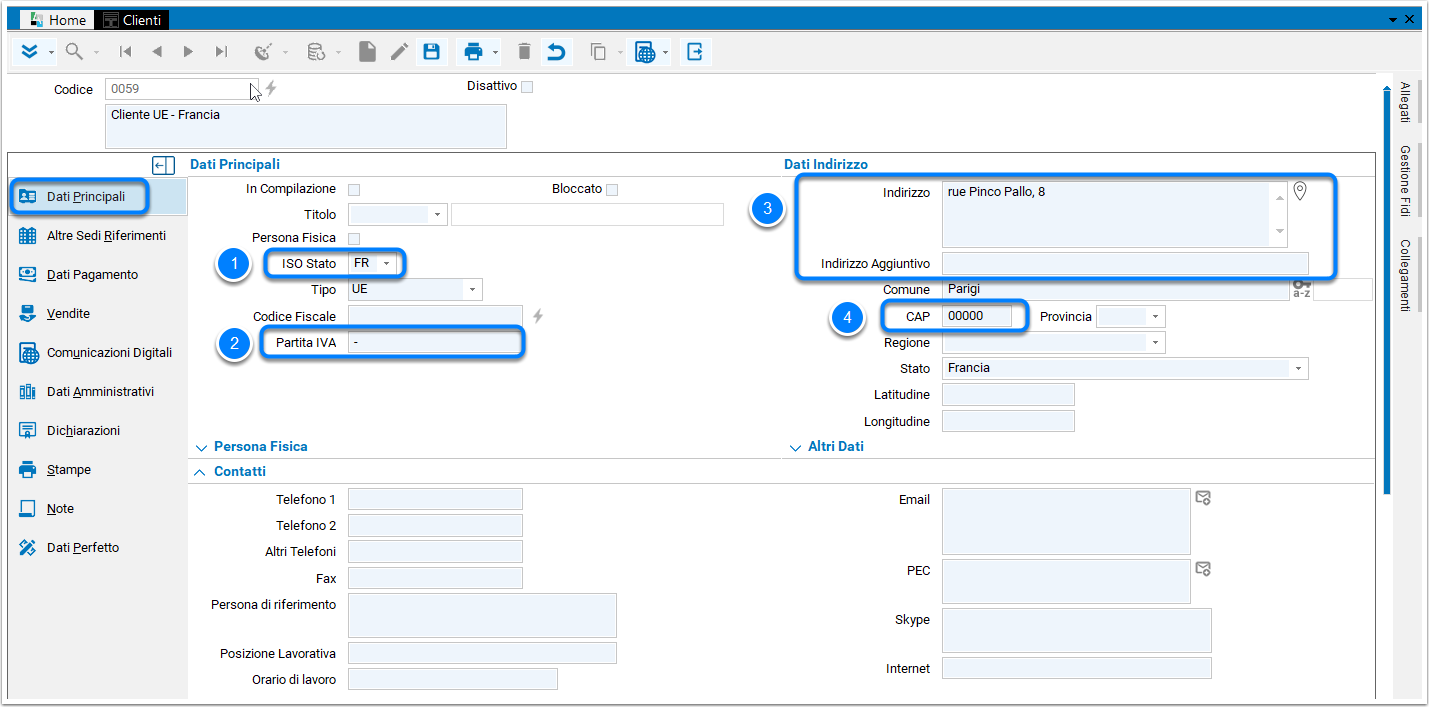Open the Titolo dropdown
1429x707 pixels.
[437, 214]
